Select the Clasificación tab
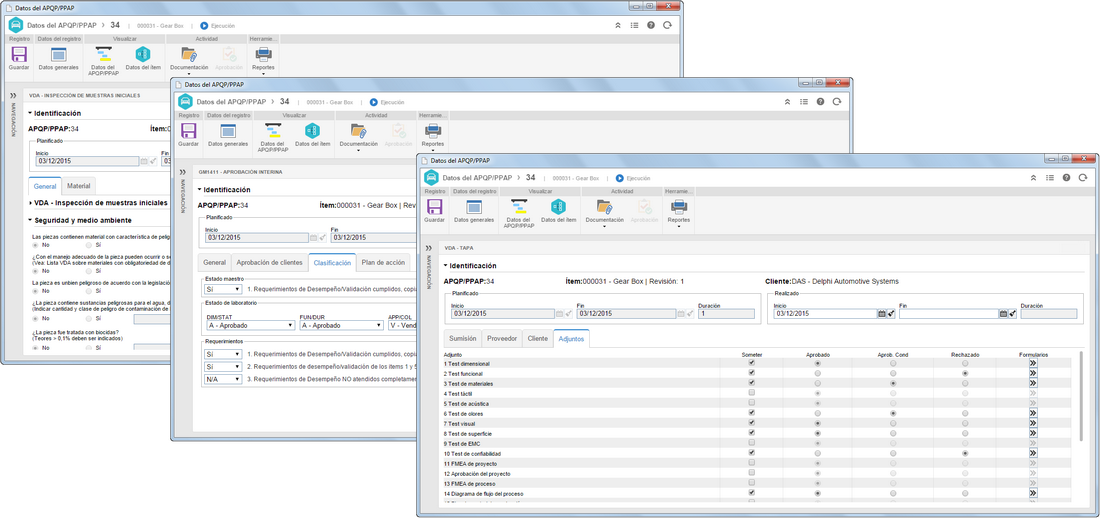The height and width of the screenshot is (518, 1100). pyautogui.click(x=333, y=263)
